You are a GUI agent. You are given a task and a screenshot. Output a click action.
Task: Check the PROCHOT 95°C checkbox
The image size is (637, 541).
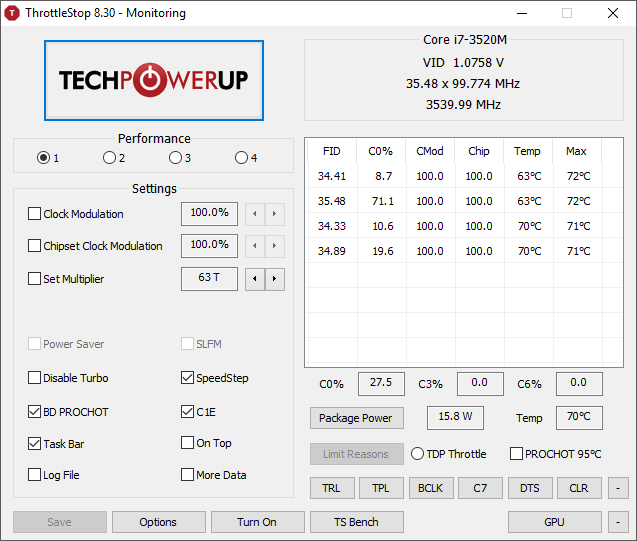(516, 454)
